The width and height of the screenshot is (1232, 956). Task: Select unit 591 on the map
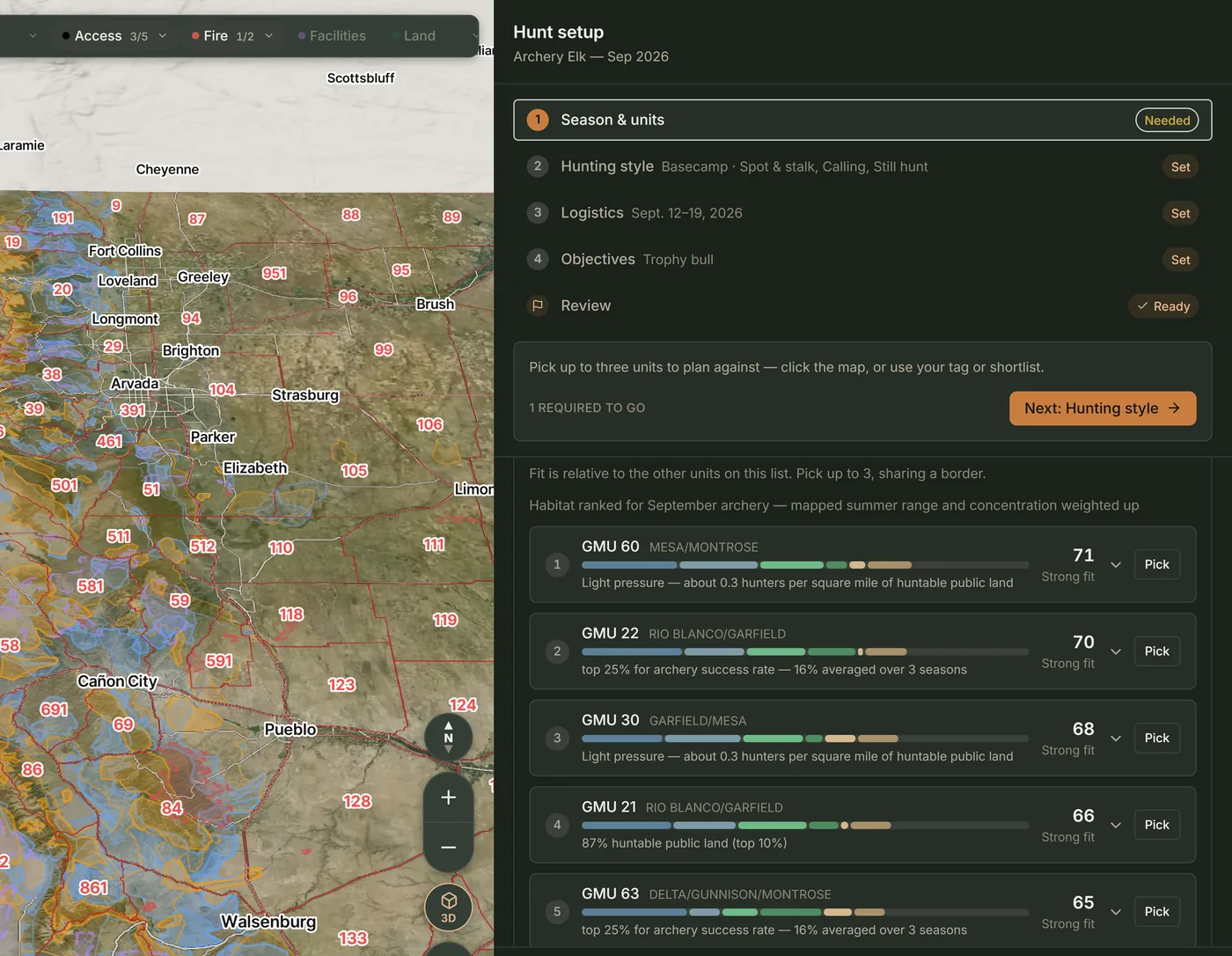coord(219,661)
